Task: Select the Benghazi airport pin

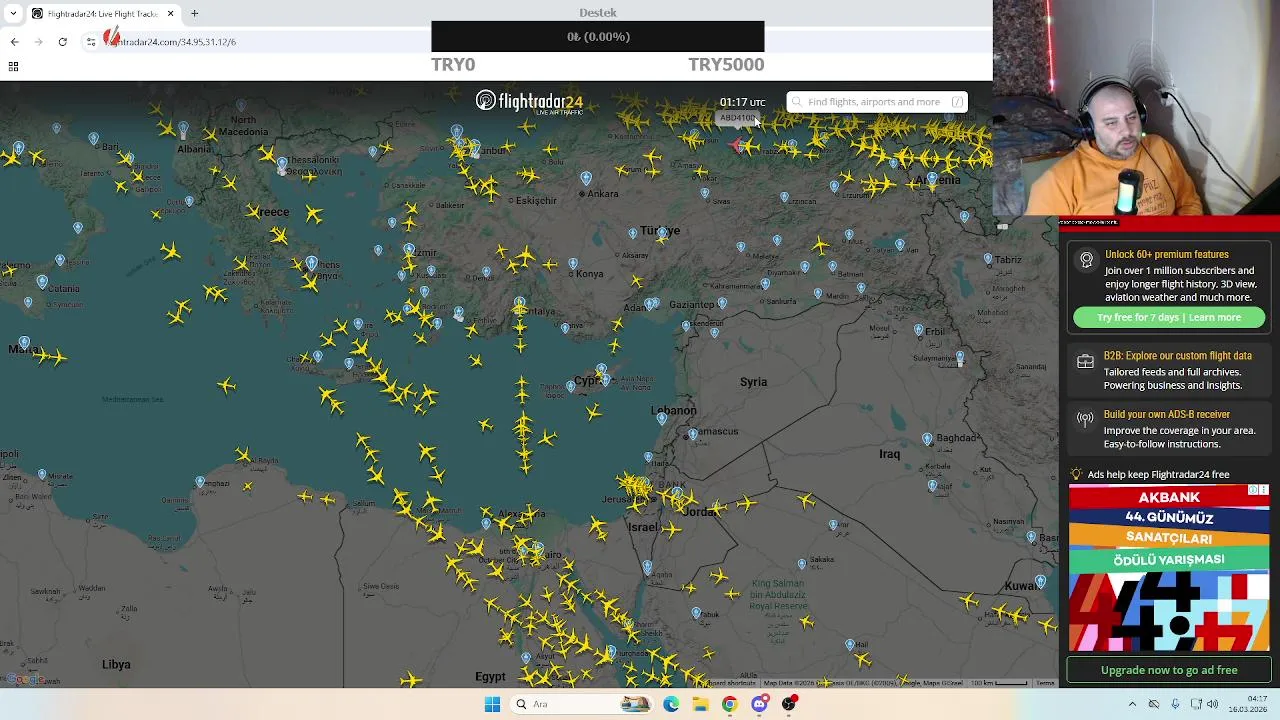Action: [x=200, y=482]
